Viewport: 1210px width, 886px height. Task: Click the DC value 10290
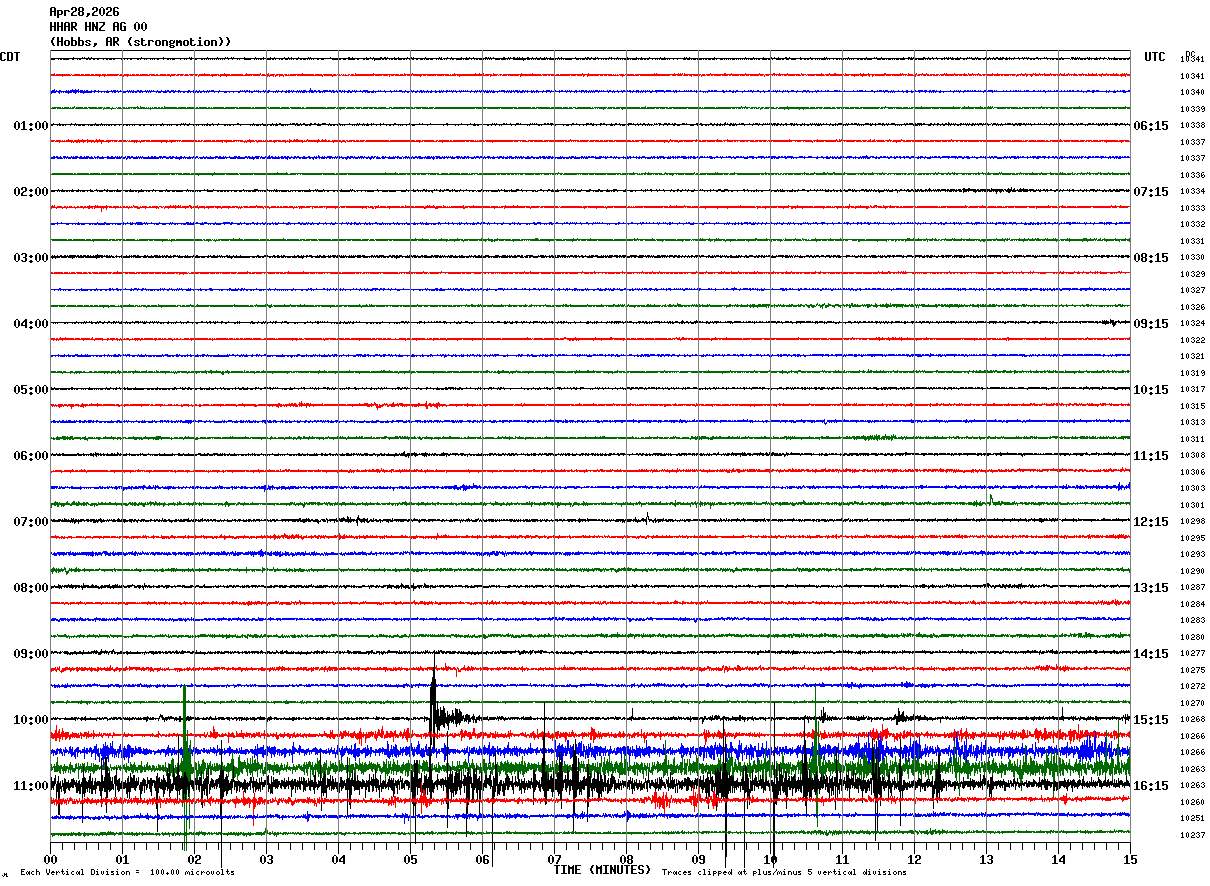pyautogui.click(x=1192, y=572)
